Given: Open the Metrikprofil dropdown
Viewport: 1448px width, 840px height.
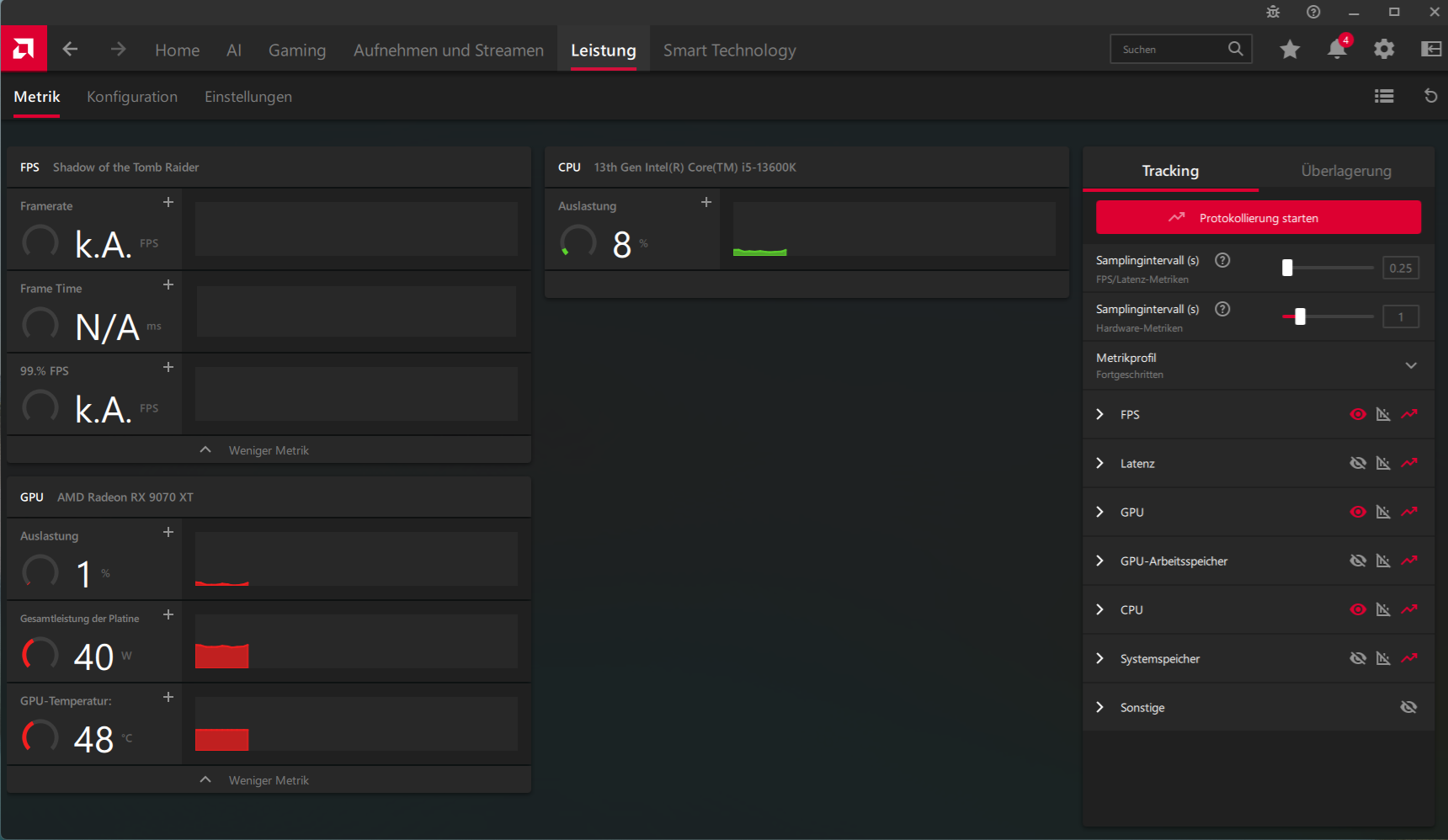Looking at the screenshot, I should pyautogui.click(x=1258, y=365).
